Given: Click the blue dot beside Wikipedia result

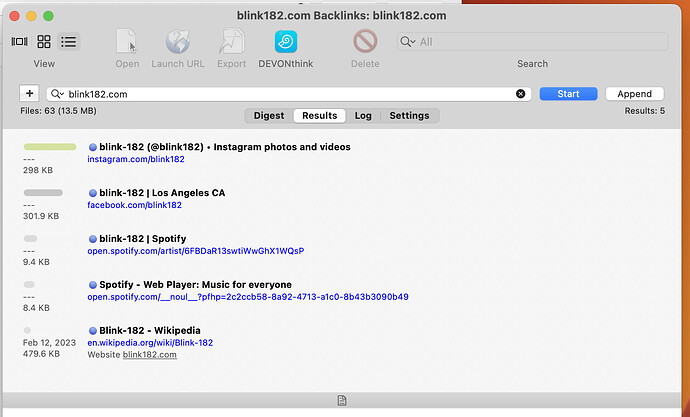Looking at the screenshot, I should [93, 331].
